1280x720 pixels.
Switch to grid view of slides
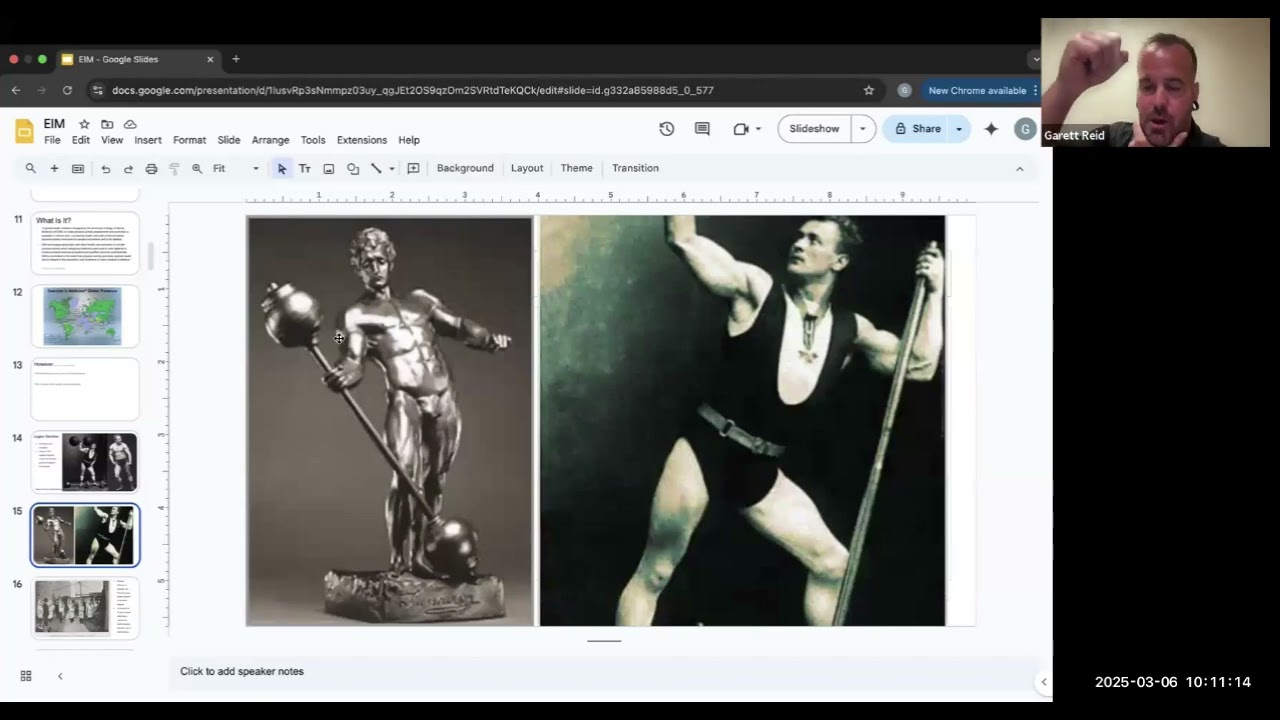click(x=26, y=676)
